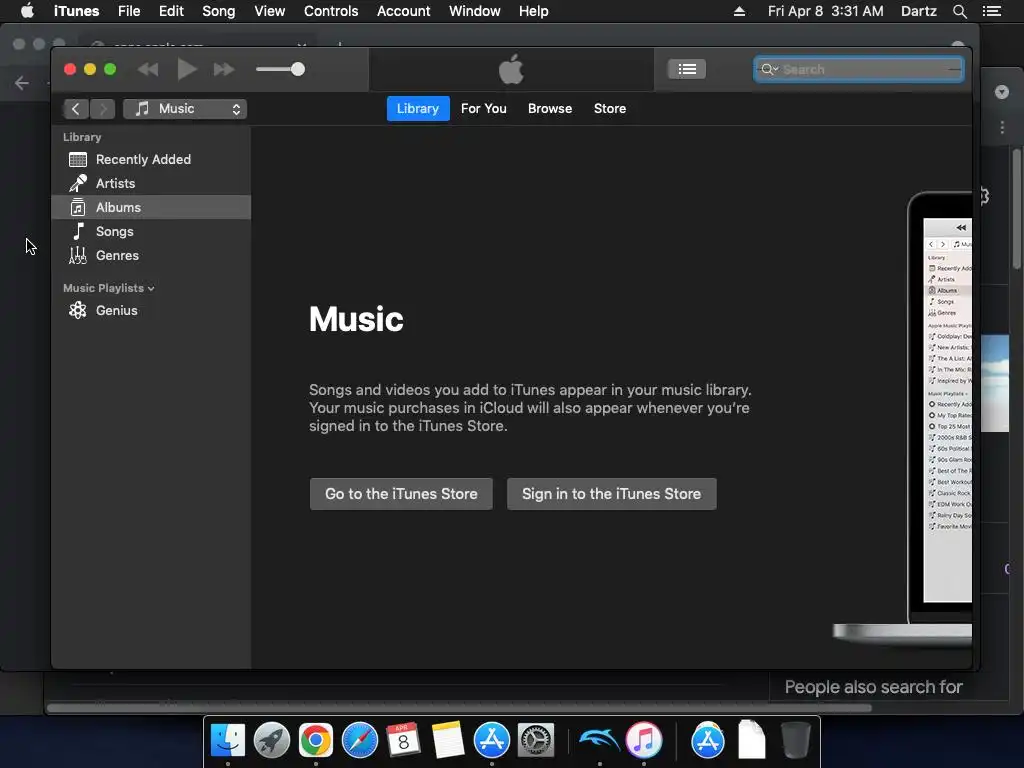
Task: Open the Applications folder icon beside iTunes
Action: (708, 740)
